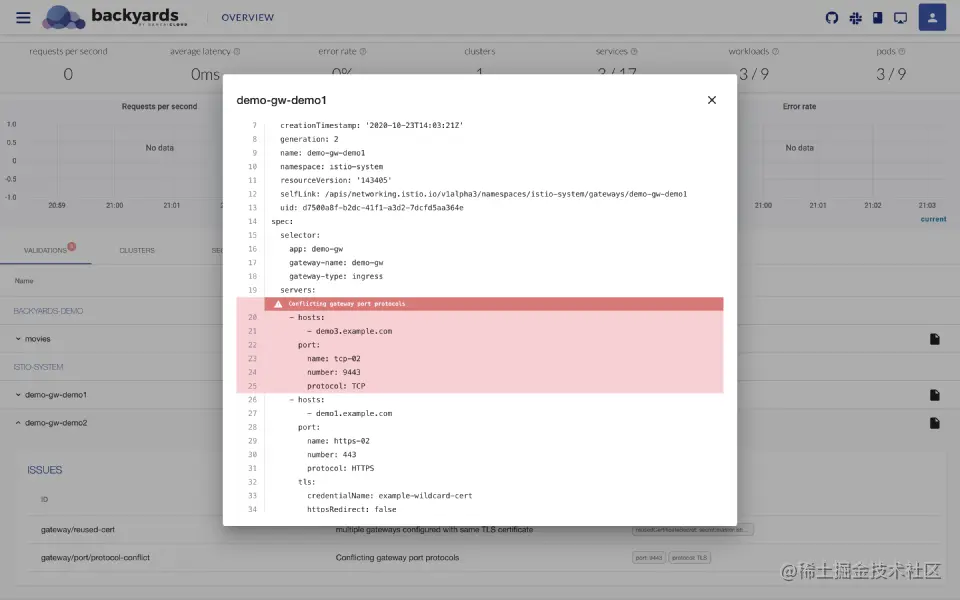Click the pods 3 / 9 value
960x600 pixels.
(891, 74)
